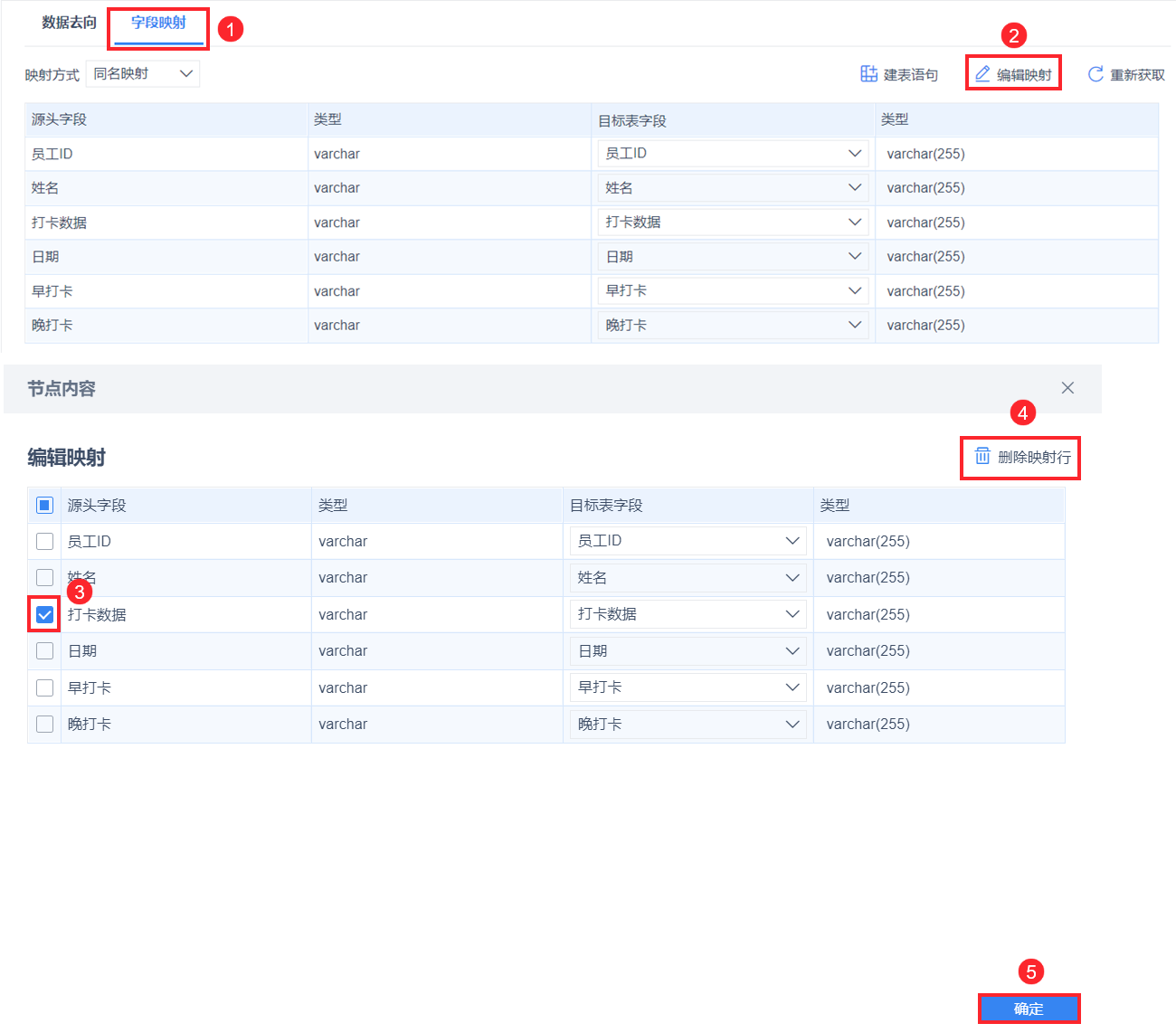Screen dimensions: 1176x1033
Task: Check the 日期 row checkbox
Action: click(x=44, y=650)
